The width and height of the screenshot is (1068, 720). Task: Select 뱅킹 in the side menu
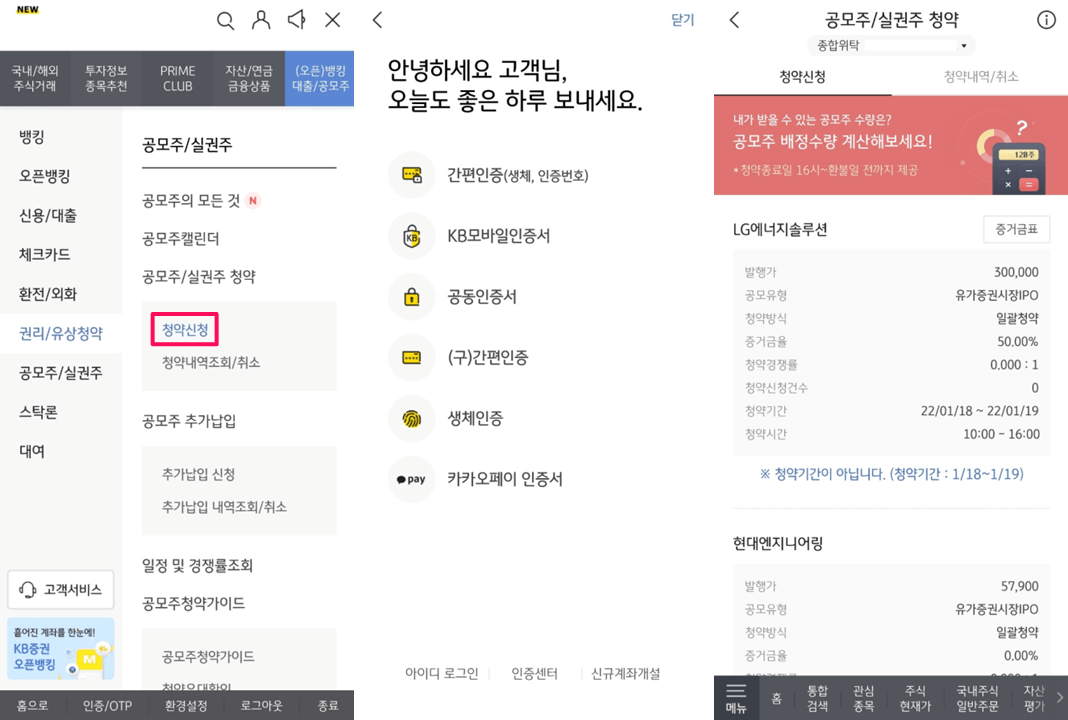point(32,137)
